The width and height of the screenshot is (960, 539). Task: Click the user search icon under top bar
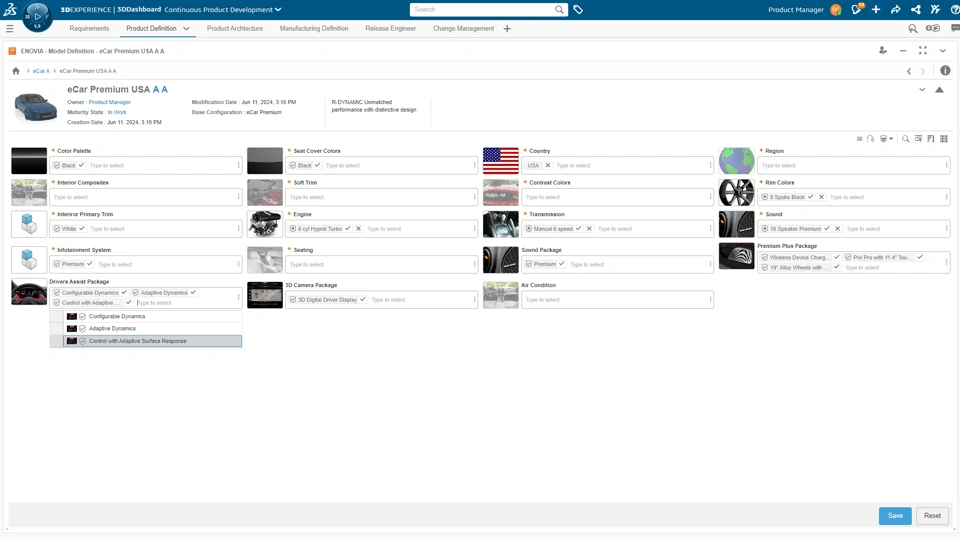tap(913, 29)
